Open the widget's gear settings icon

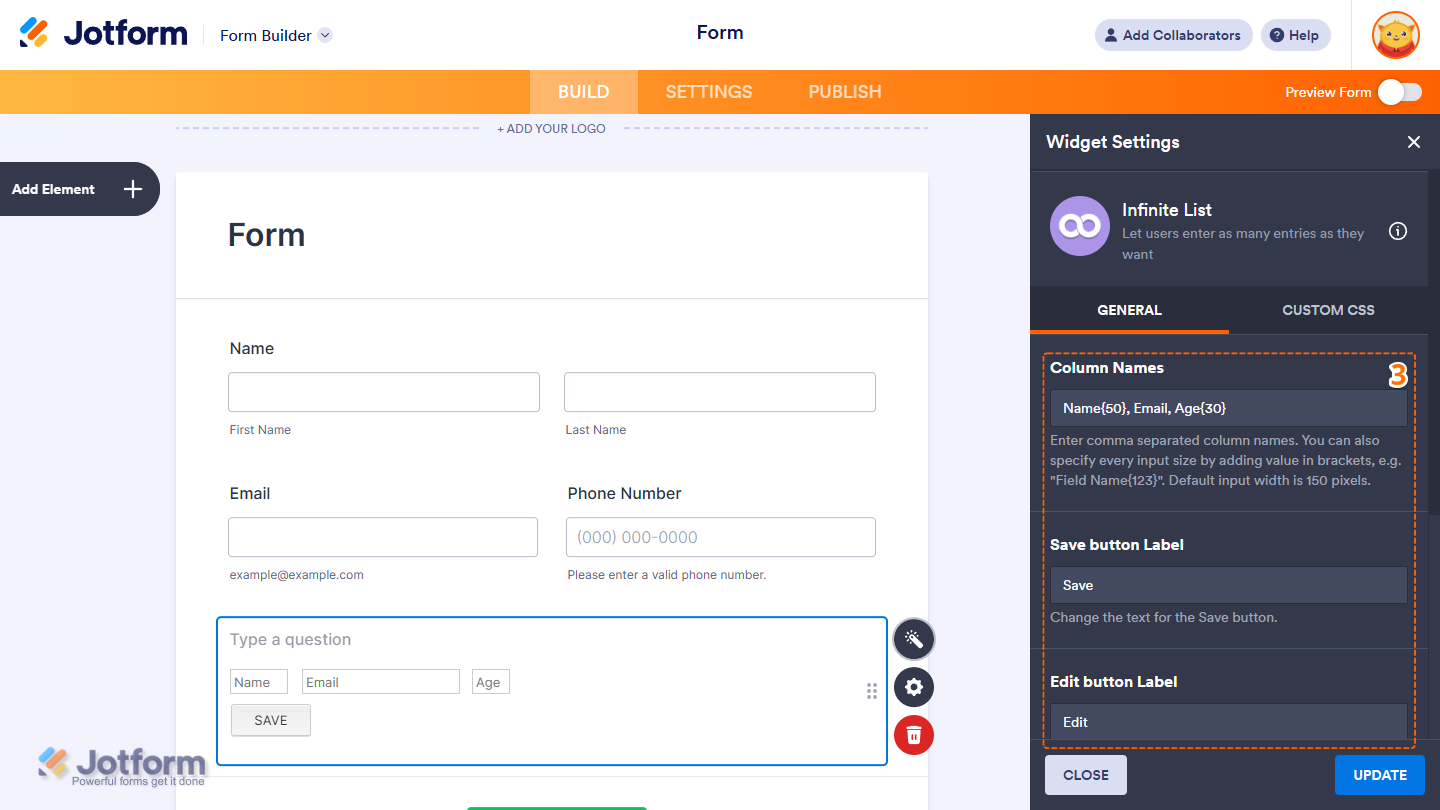(913, 687)
